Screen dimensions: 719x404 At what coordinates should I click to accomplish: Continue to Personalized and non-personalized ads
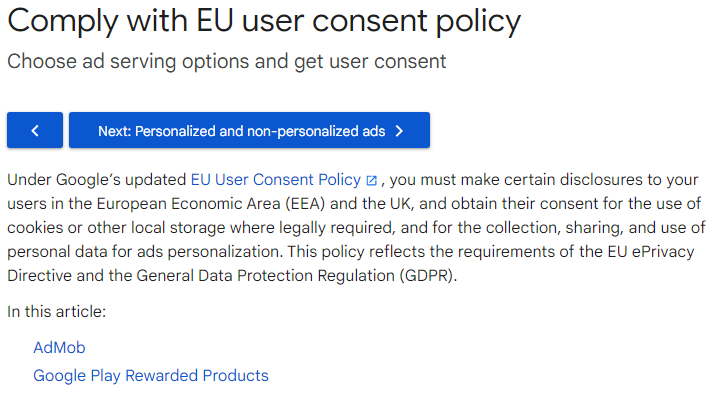tap(249, 130)
